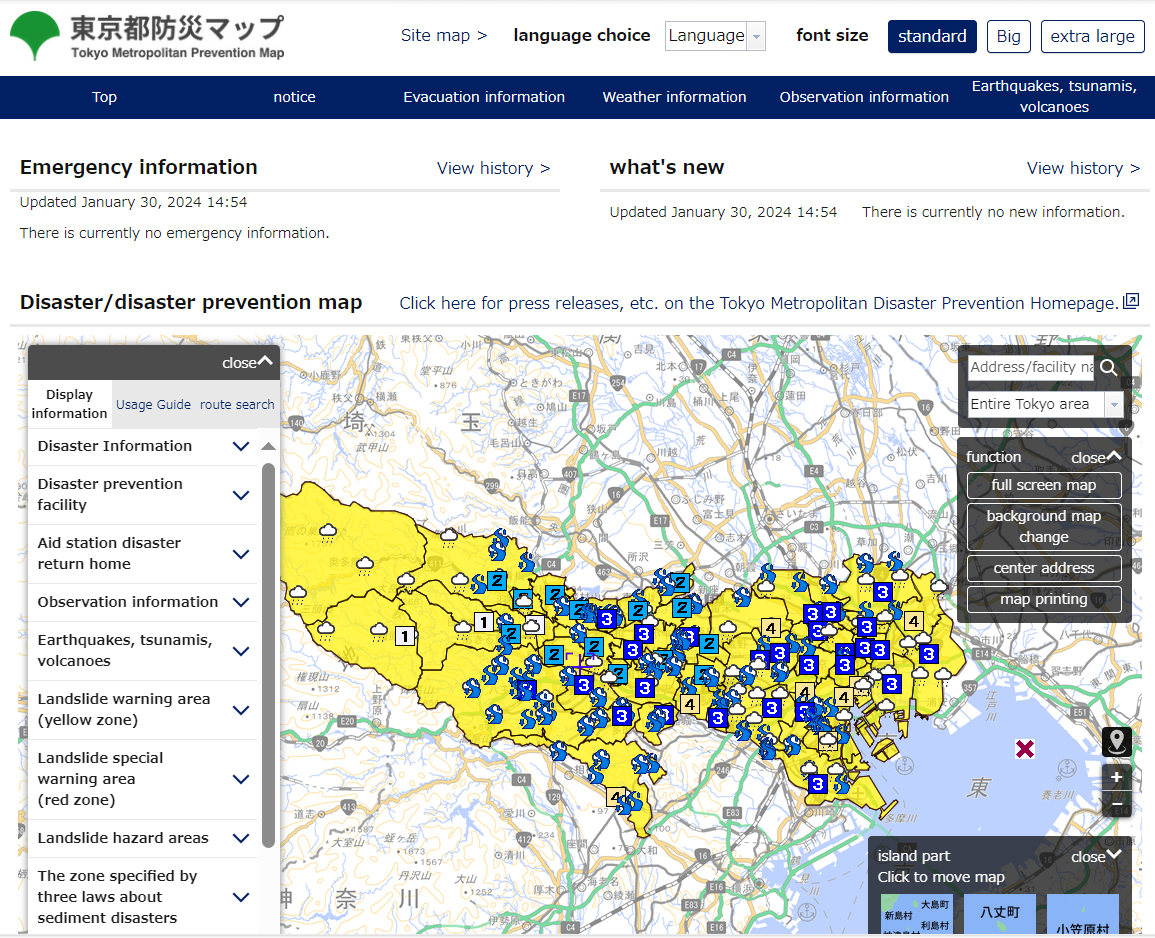Open View history under Emergency information

point(493,168)
